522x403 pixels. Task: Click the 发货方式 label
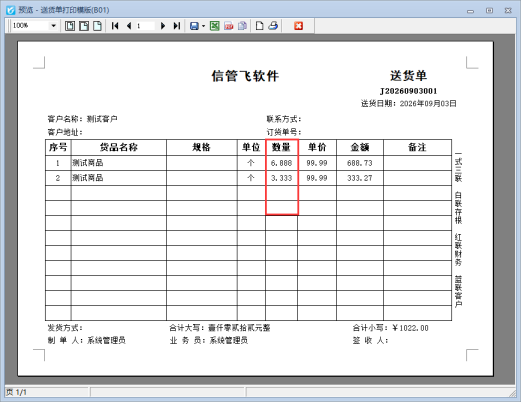[x=65, y=328]
